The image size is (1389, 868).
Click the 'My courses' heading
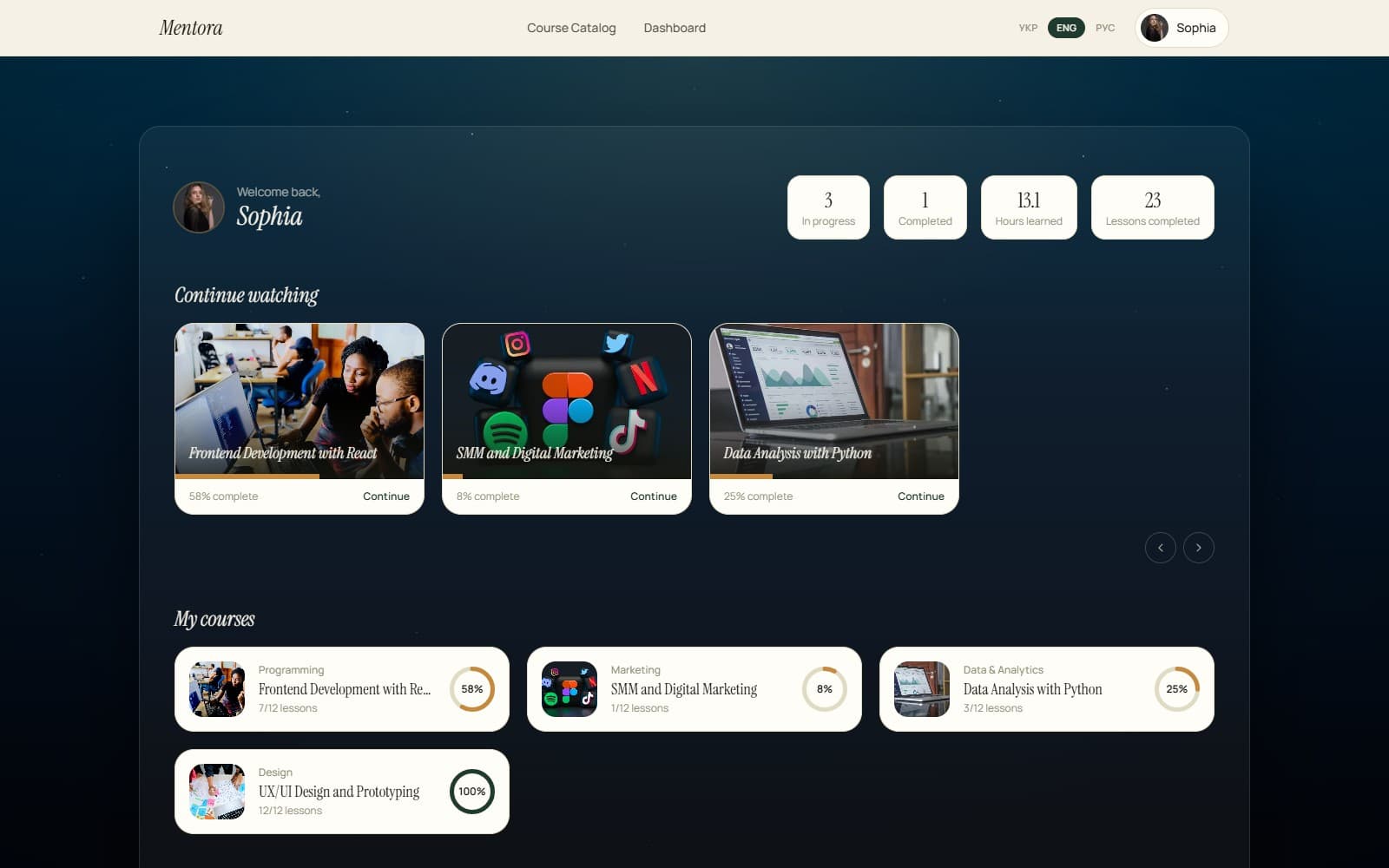click(214, 619)
